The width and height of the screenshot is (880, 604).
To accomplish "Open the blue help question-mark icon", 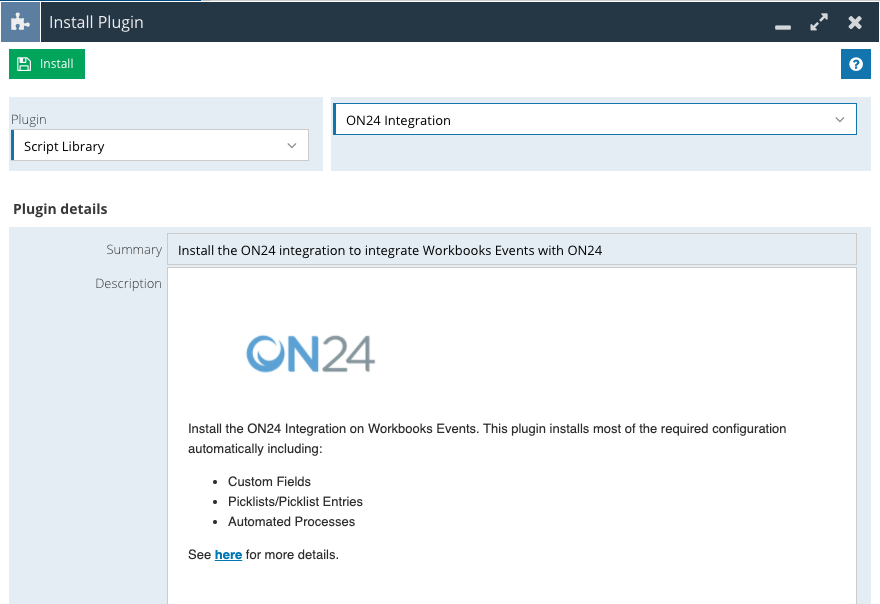I will pos(855,64).
